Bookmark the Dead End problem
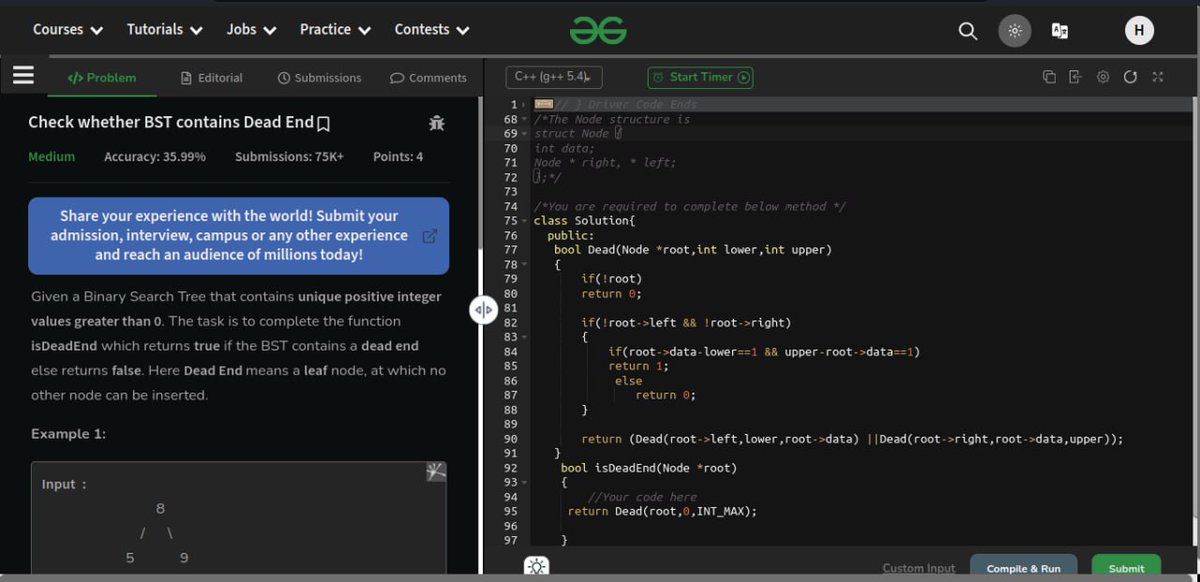This screenshot has width=1200, height=582. coord(324,121)
